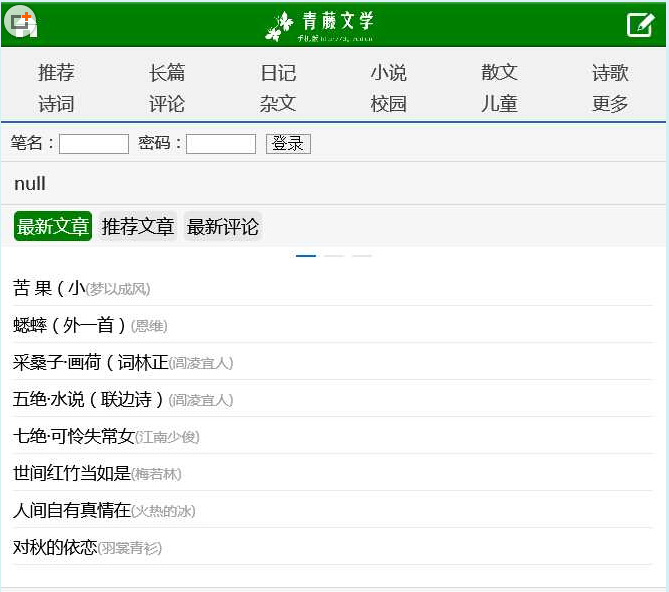
Task: Select the 小说 category
Action: [x=388, y=72]
